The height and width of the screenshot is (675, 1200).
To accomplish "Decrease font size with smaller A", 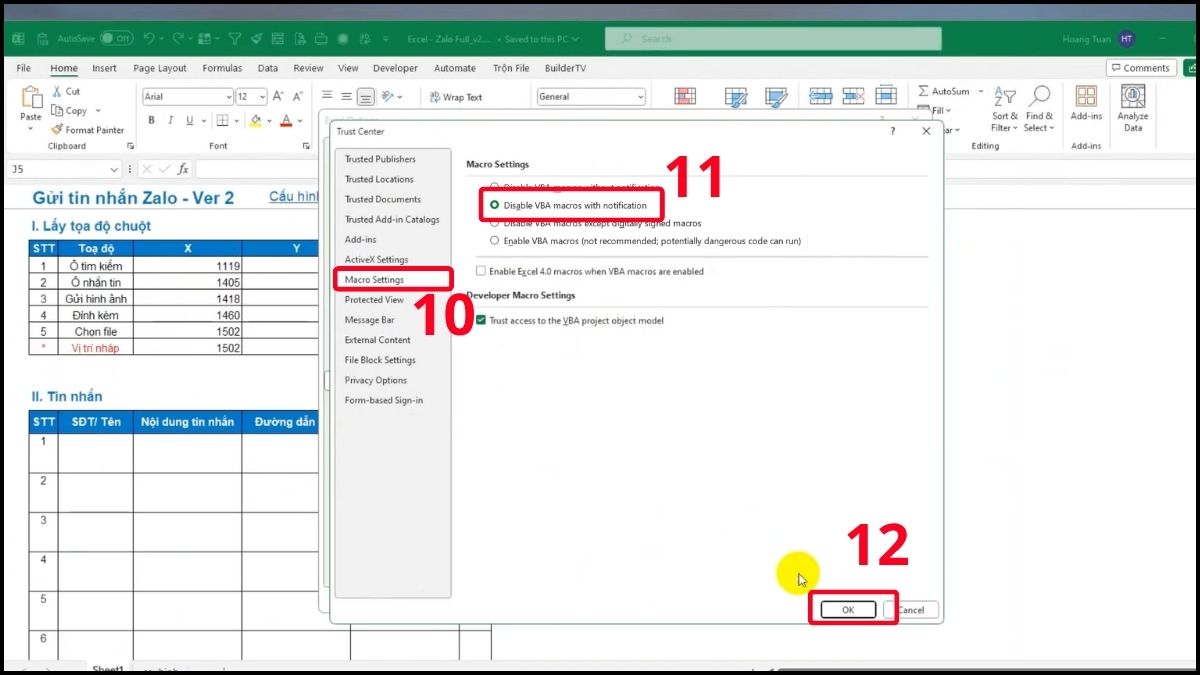I will pos(297,97).
